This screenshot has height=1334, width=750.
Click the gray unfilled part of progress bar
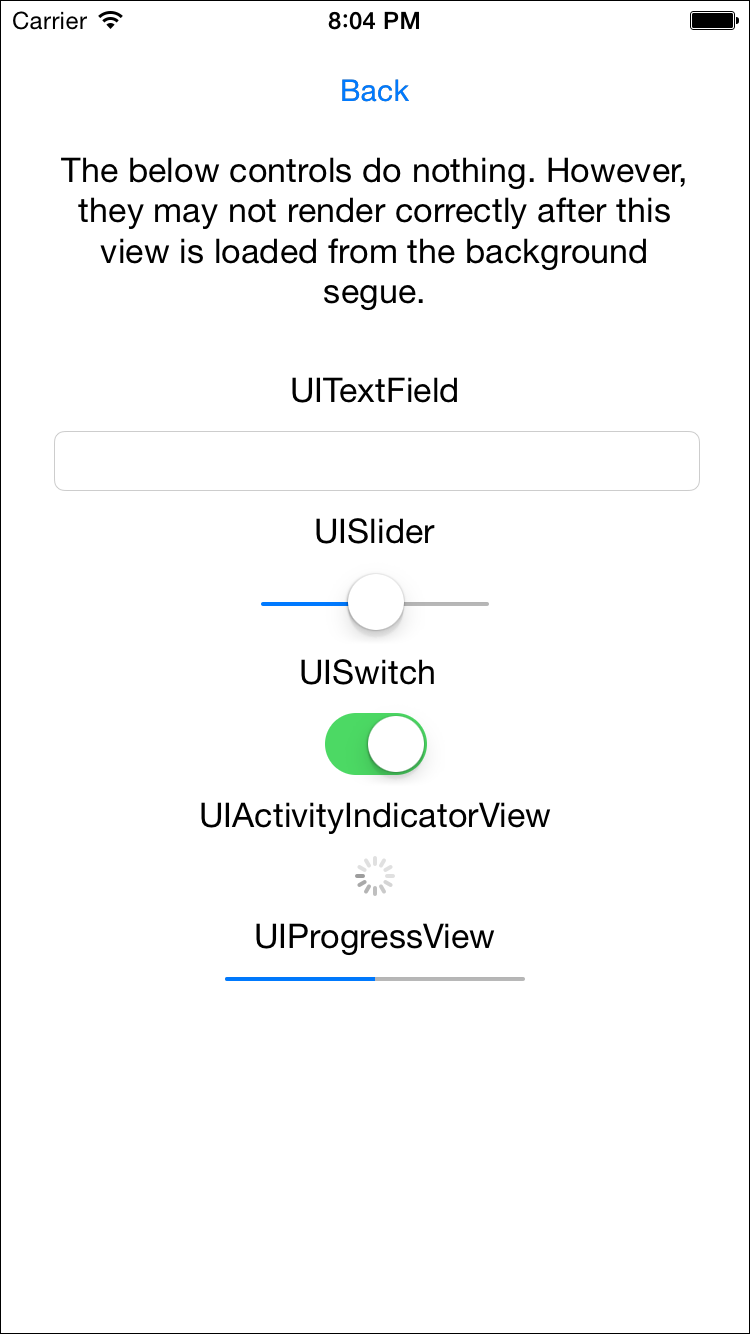(450, 979)
